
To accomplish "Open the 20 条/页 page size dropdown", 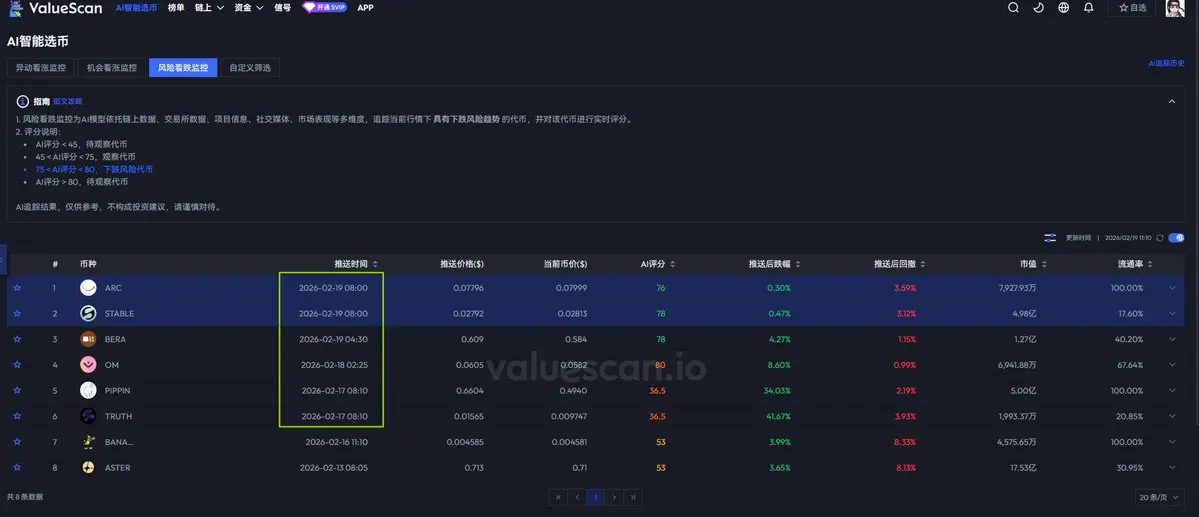I will click(x=1159, y=497).
